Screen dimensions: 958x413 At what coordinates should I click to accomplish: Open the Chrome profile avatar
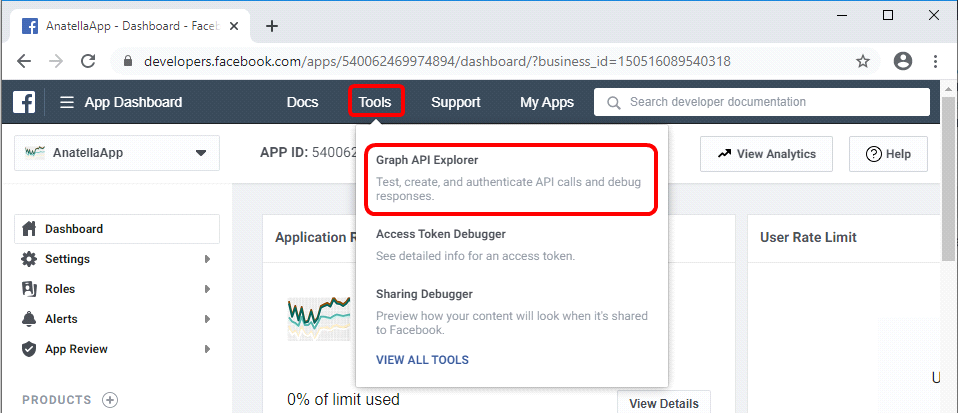[902, 61]
